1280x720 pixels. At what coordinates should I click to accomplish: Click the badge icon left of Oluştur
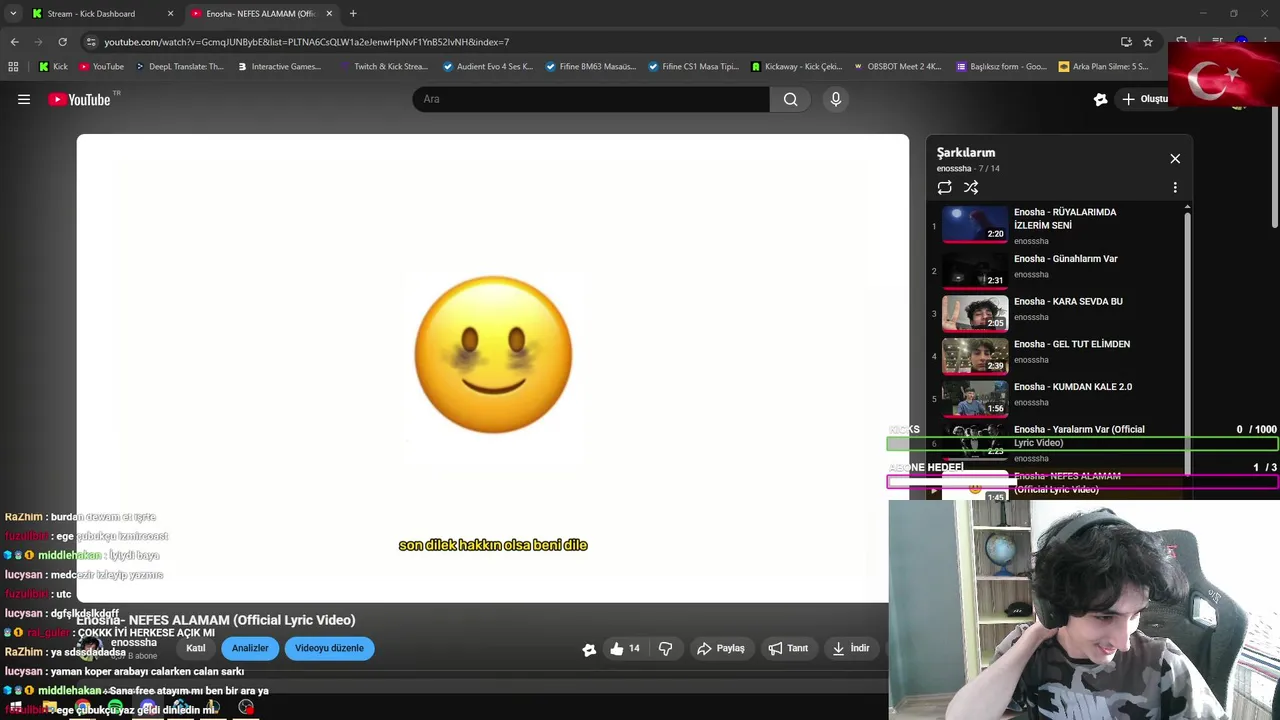click(1101, 99)
